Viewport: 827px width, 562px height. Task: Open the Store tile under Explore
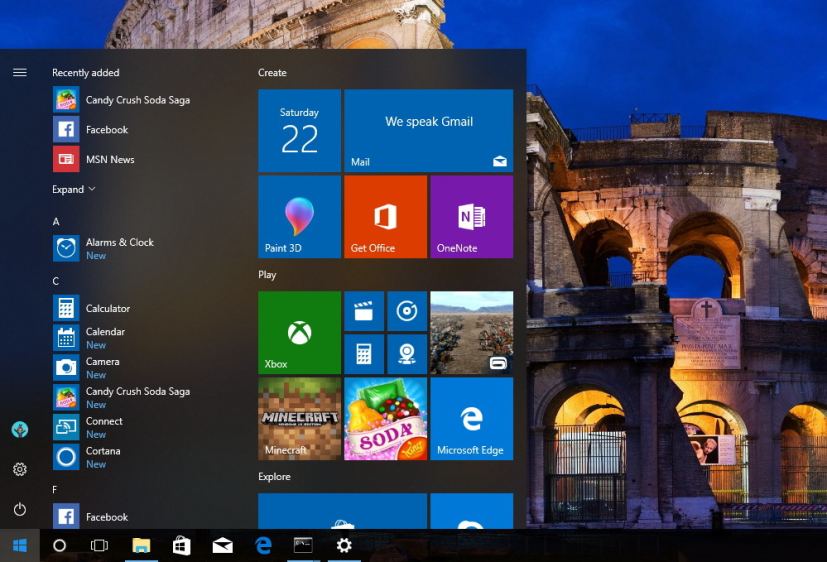click(x=342, y=511)
